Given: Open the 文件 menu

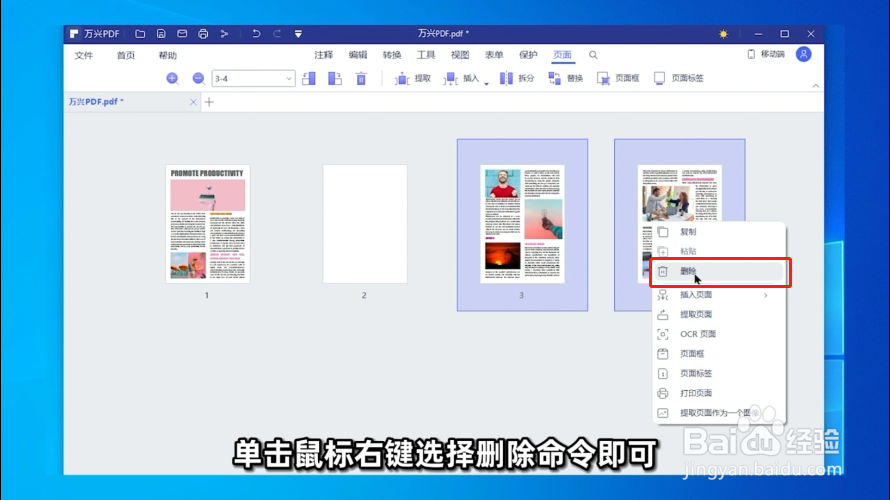Looking at the screenshot, I should [x=84, y=55].
